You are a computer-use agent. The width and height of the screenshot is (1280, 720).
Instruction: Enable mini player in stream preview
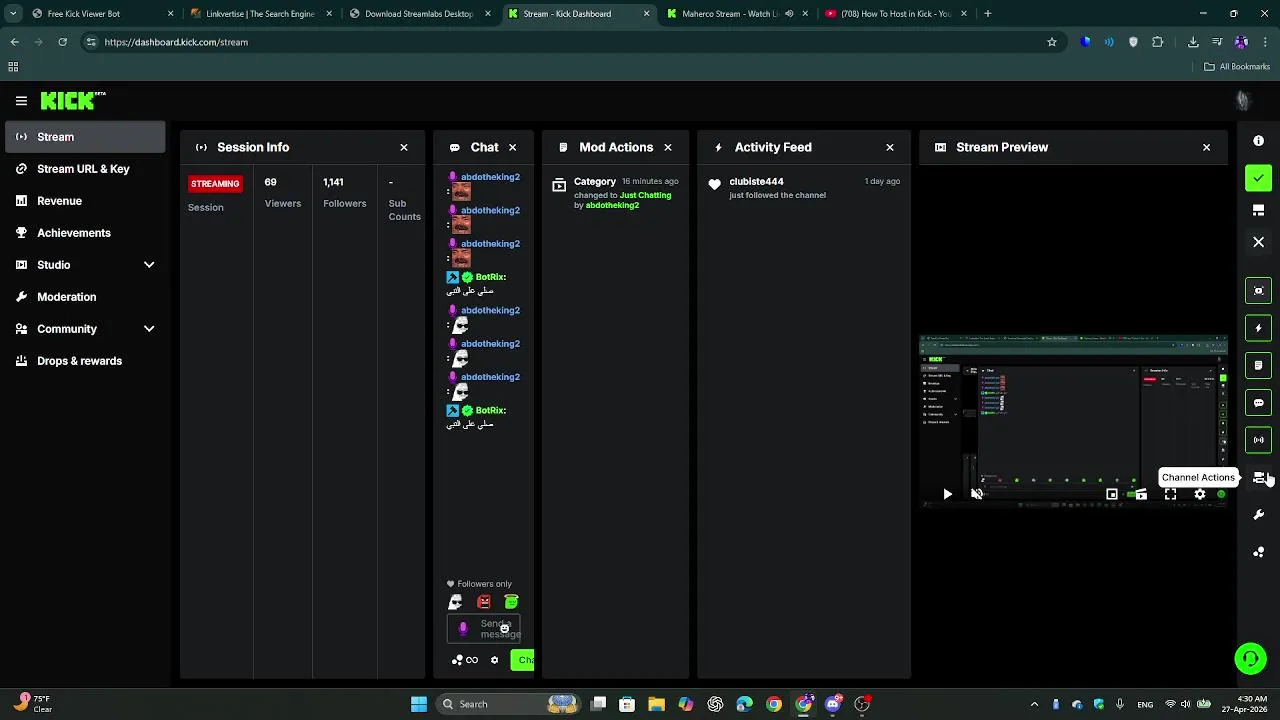[1112, 494]
